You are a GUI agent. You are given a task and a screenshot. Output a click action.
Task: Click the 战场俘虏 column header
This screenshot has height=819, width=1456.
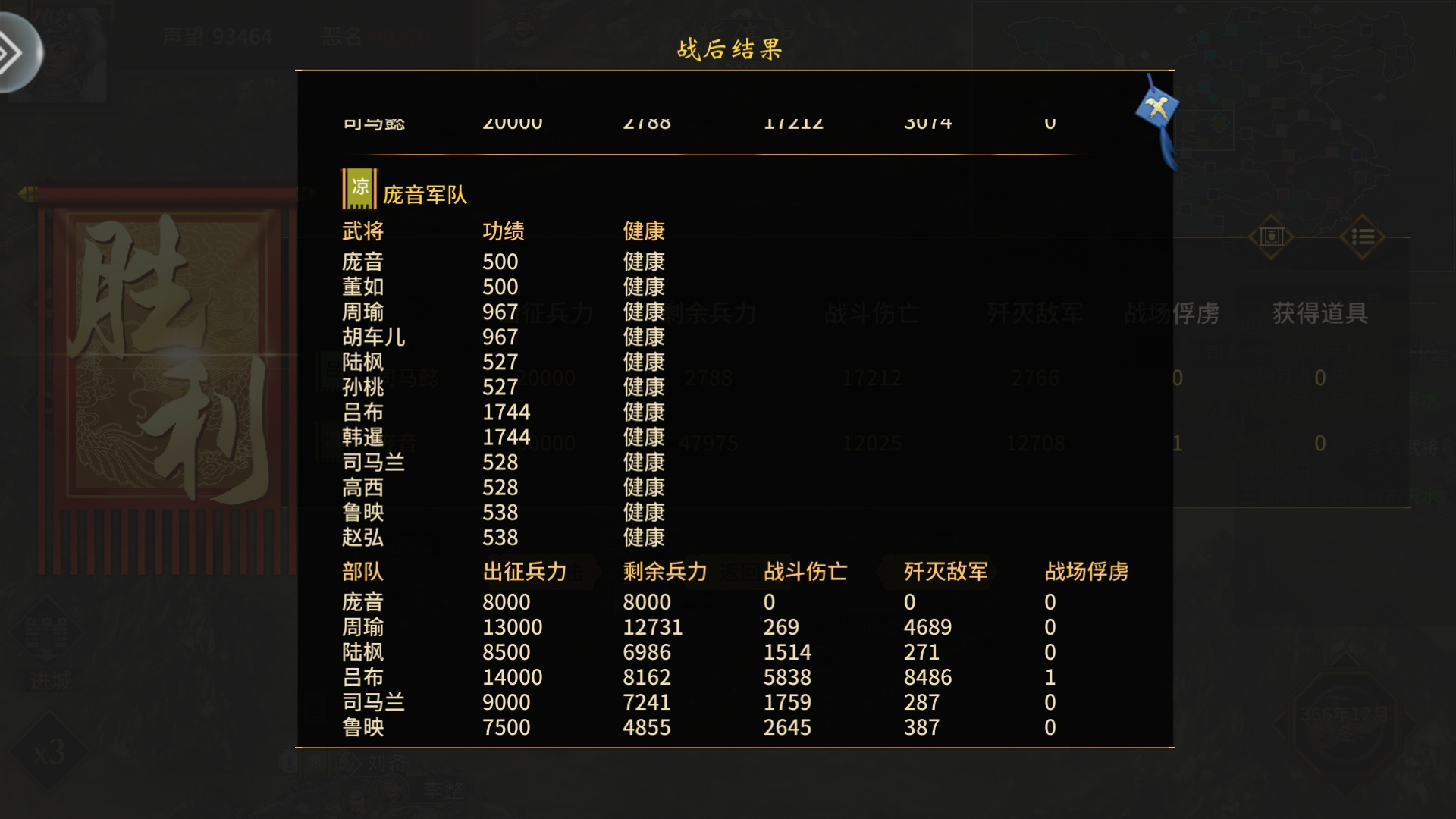click(x=1087, y=572)
